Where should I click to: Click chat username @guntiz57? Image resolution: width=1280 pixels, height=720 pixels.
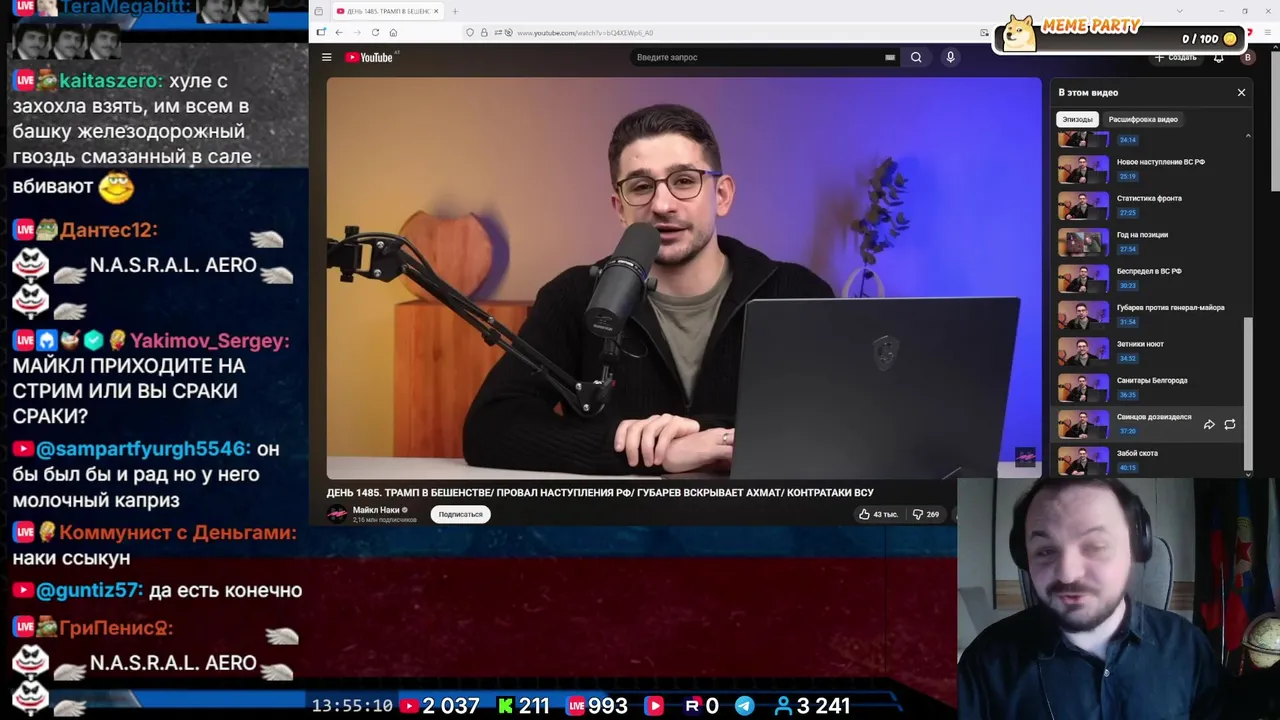pos(89,591)
